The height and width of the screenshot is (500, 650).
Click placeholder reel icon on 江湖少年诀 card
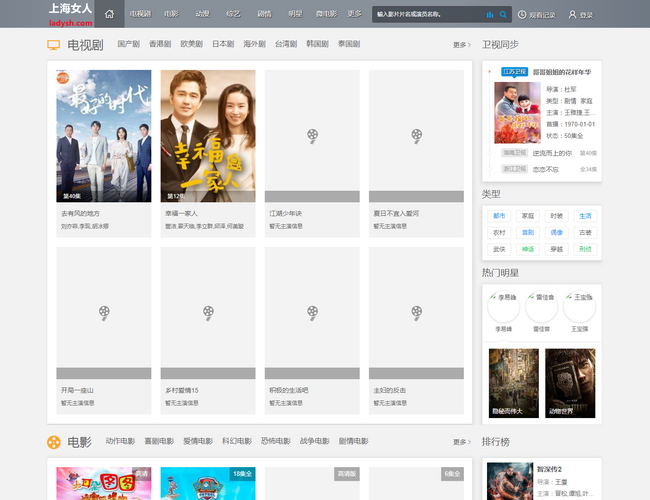coord(312,134)
